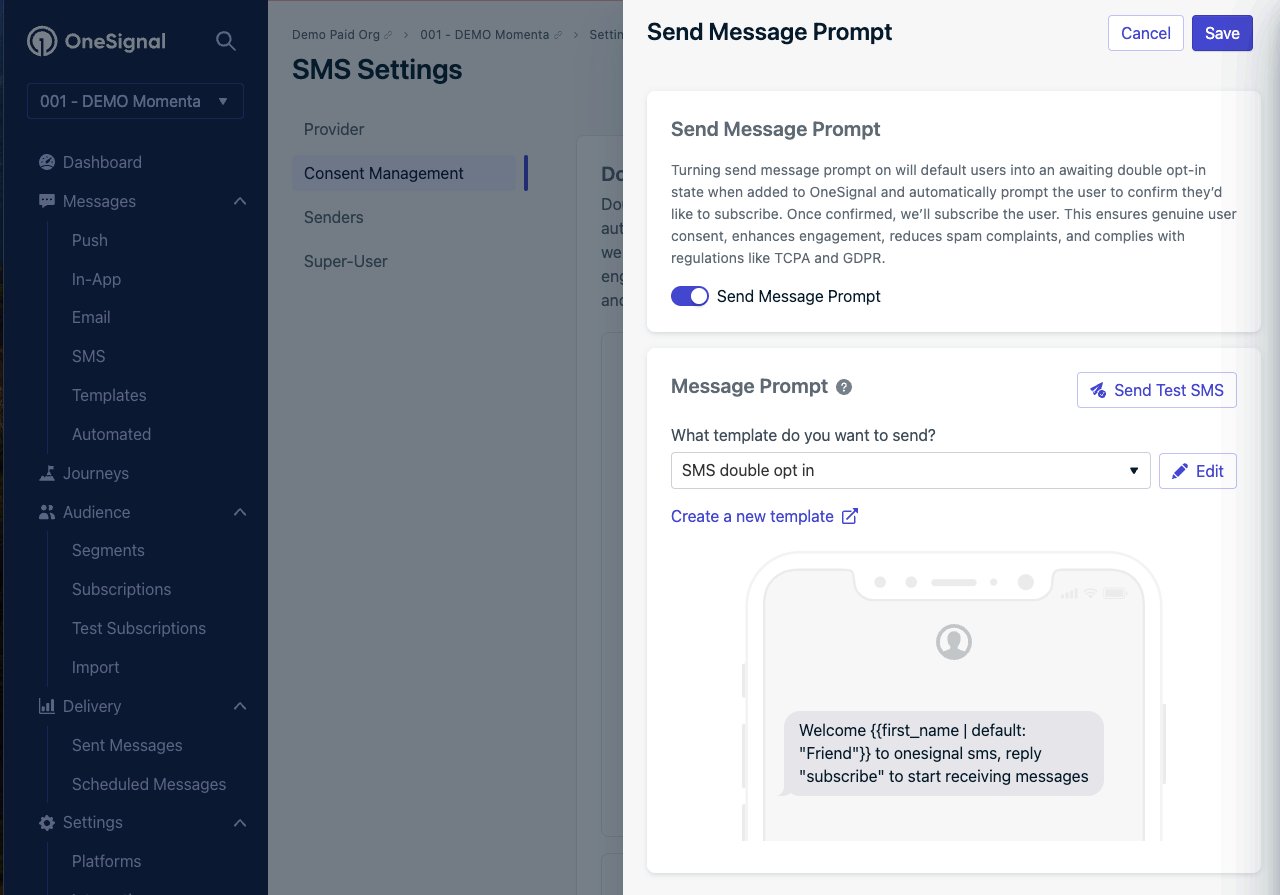
Task: Open the SMS double opt in template dropdown
Action: [911, 470]
